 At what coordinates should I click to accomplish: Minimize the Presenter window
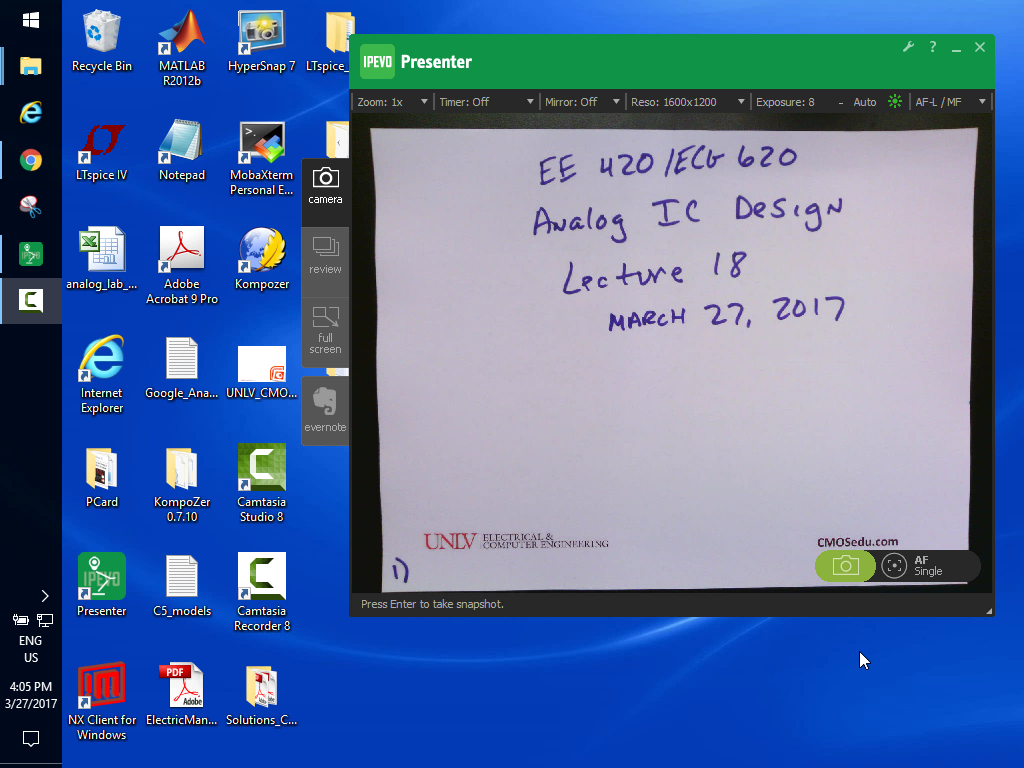(x=956, y=48)
